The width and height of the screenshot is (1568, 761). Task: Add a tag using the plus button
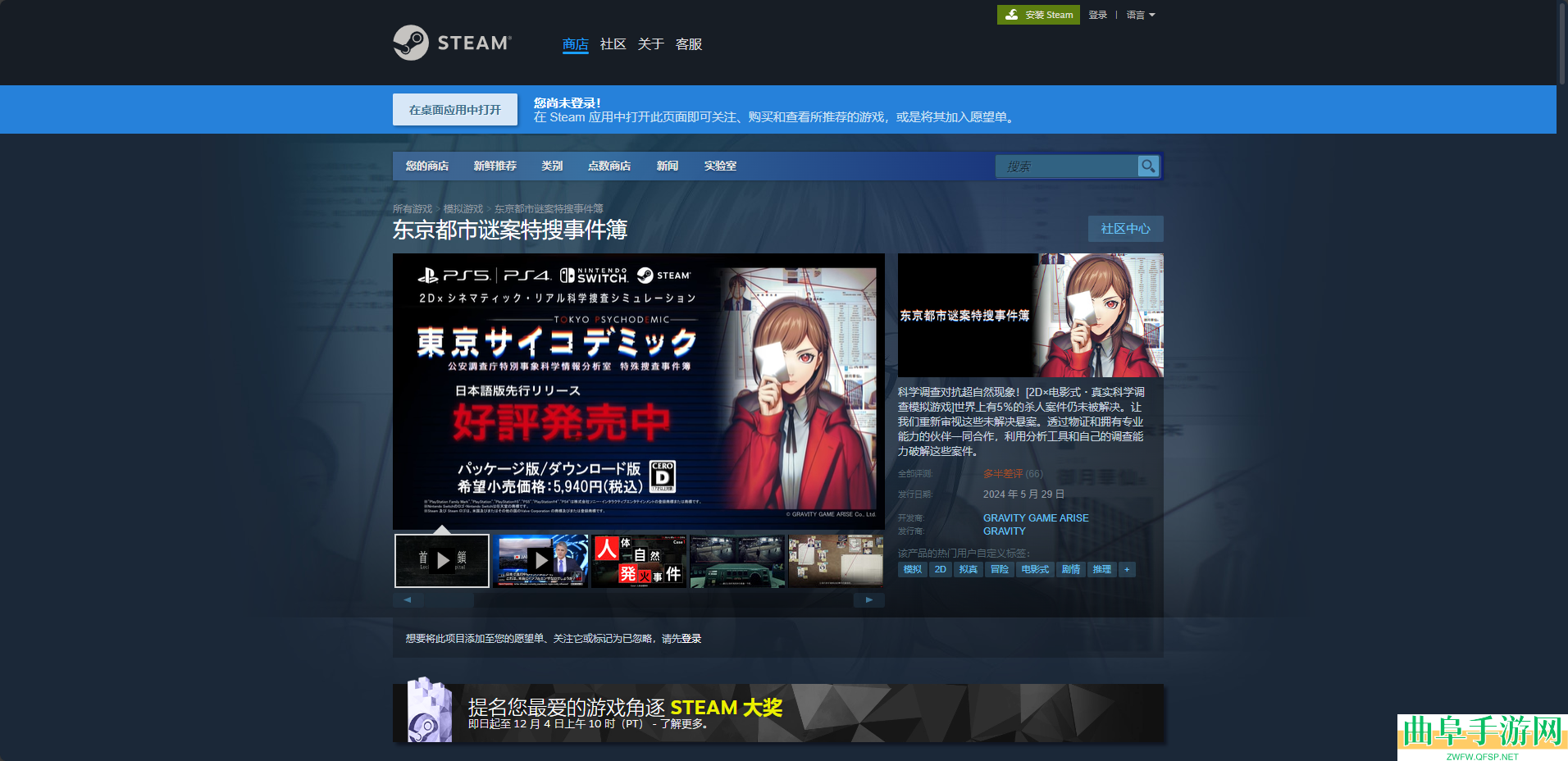[1127, 569]
